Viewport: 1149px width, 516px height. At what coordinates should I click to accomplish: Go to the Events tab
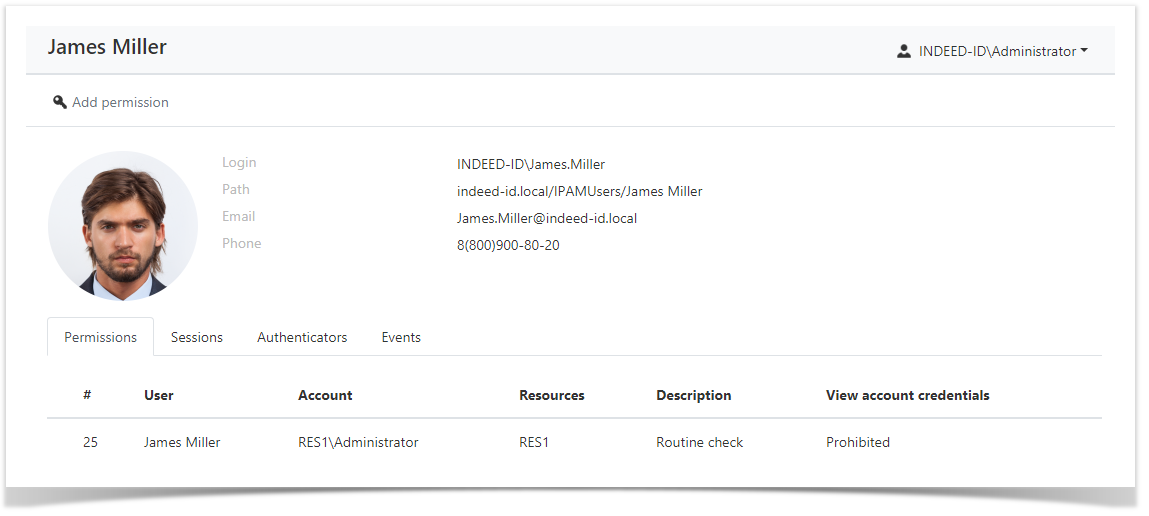tap(401, 337)
